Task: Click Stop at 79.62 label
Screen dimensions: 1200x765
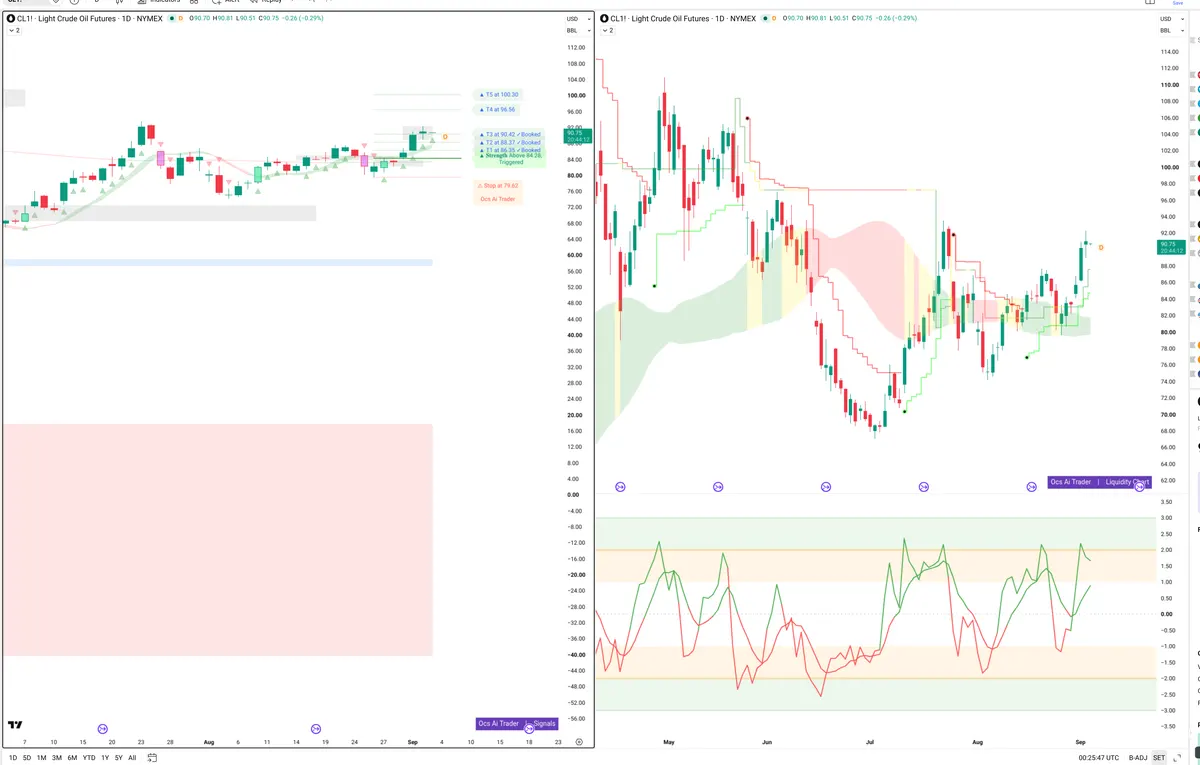Action: point(498,185)
